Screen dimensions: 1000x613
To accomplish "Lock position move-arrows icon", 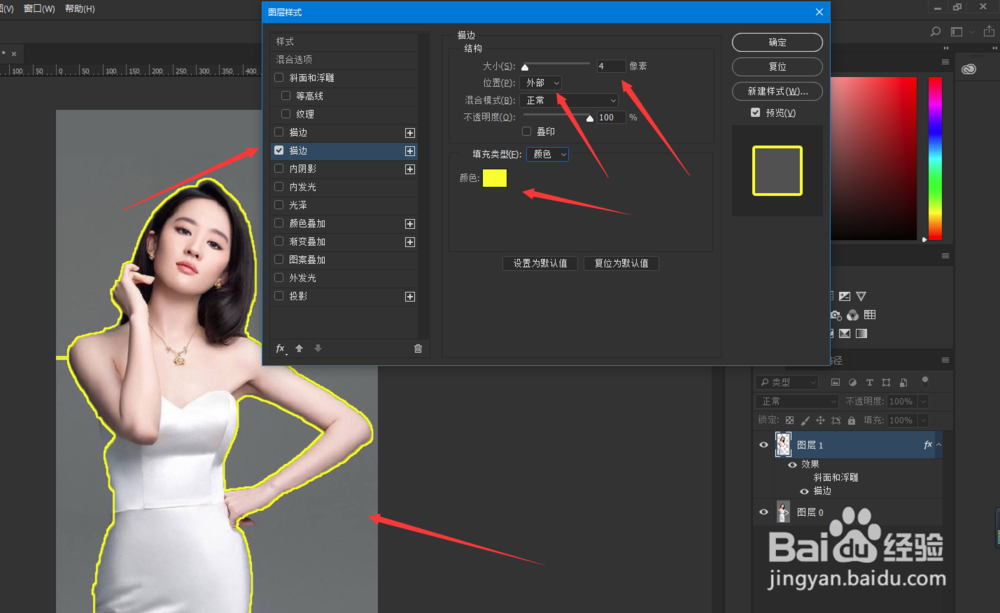I will [821, 420].
